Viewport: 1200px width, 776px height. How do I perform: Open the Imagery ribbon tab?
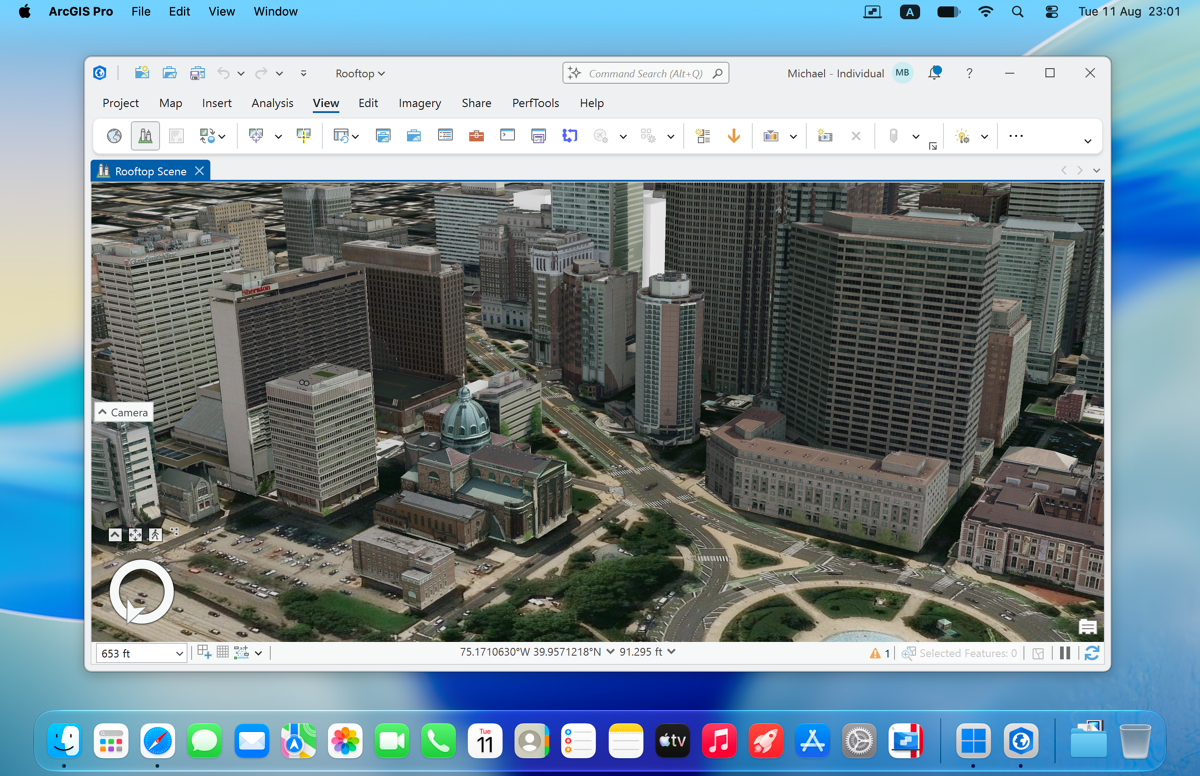(x=420, y=103)
